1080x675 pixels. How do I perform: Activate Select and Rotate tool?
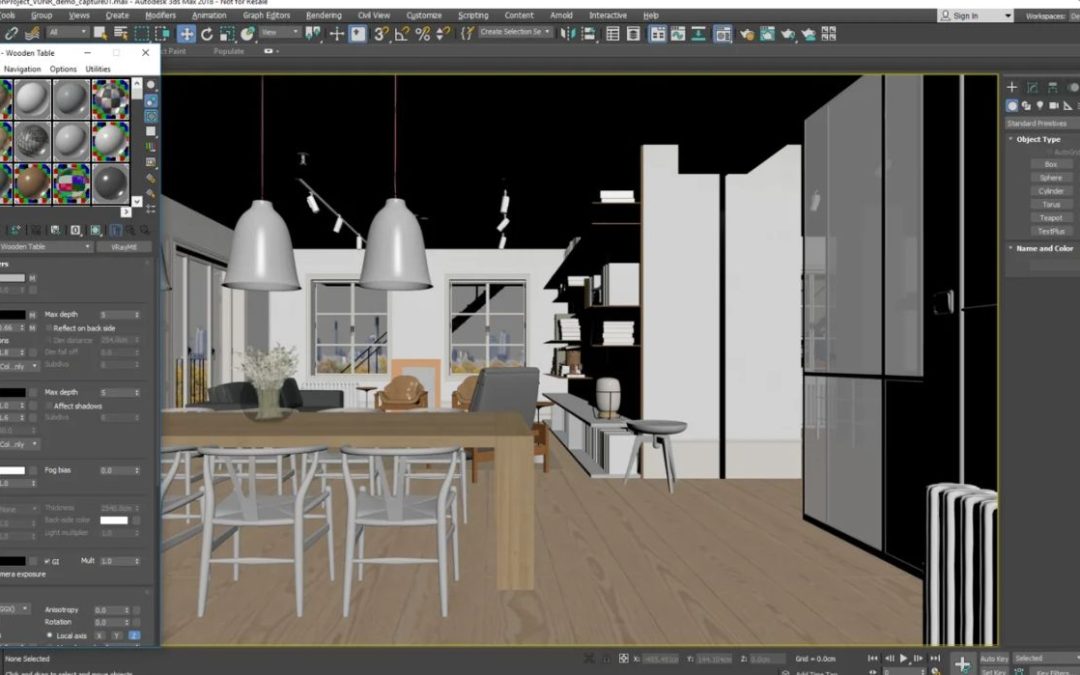coord(207,33)
